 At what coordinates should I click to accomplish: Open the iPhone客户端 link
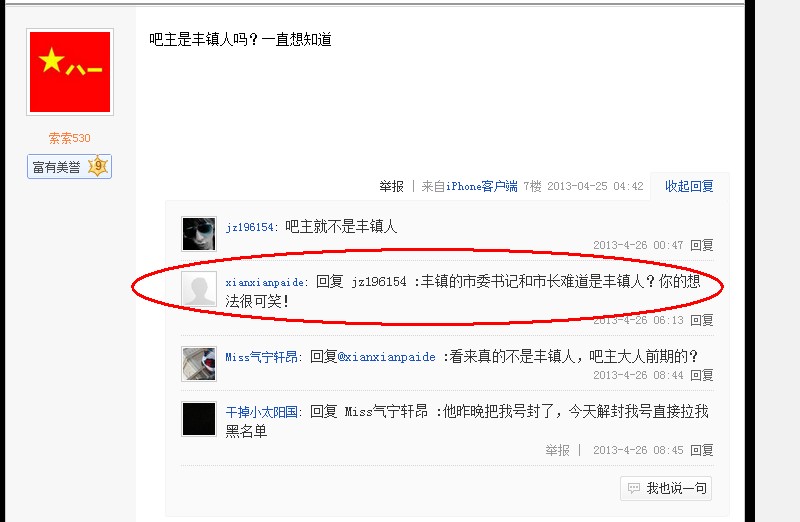coord(482,186)
